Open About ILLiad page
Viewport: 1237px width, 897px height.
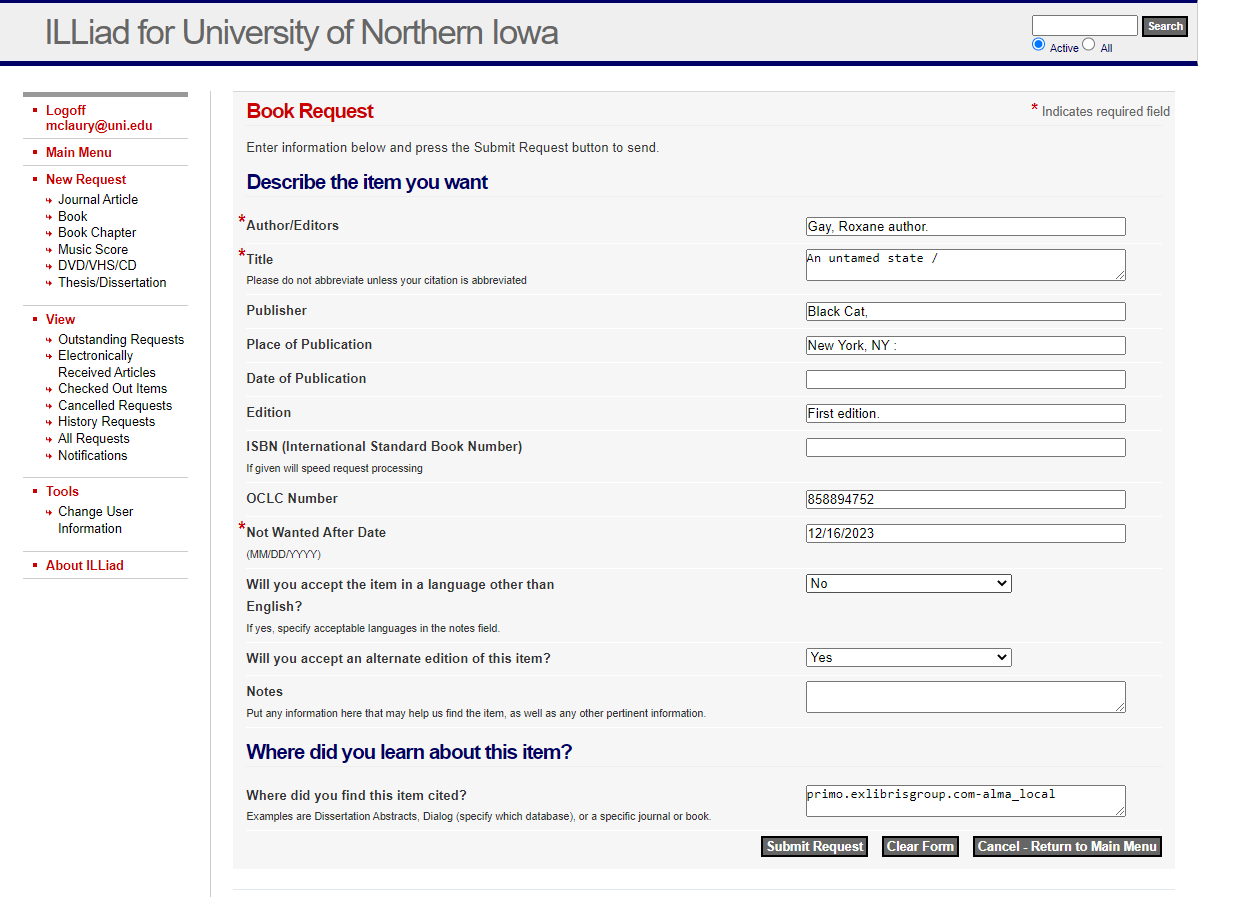(85, 565)
